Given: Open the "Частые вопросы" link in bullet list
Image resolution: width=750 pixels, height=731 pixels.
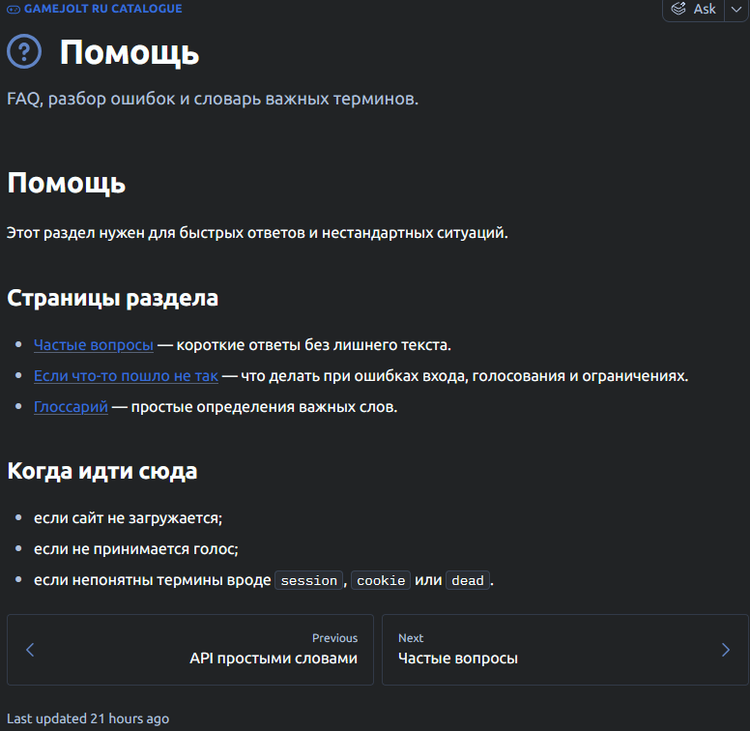Looking at the screenshot, I should [x=93, y=345].
